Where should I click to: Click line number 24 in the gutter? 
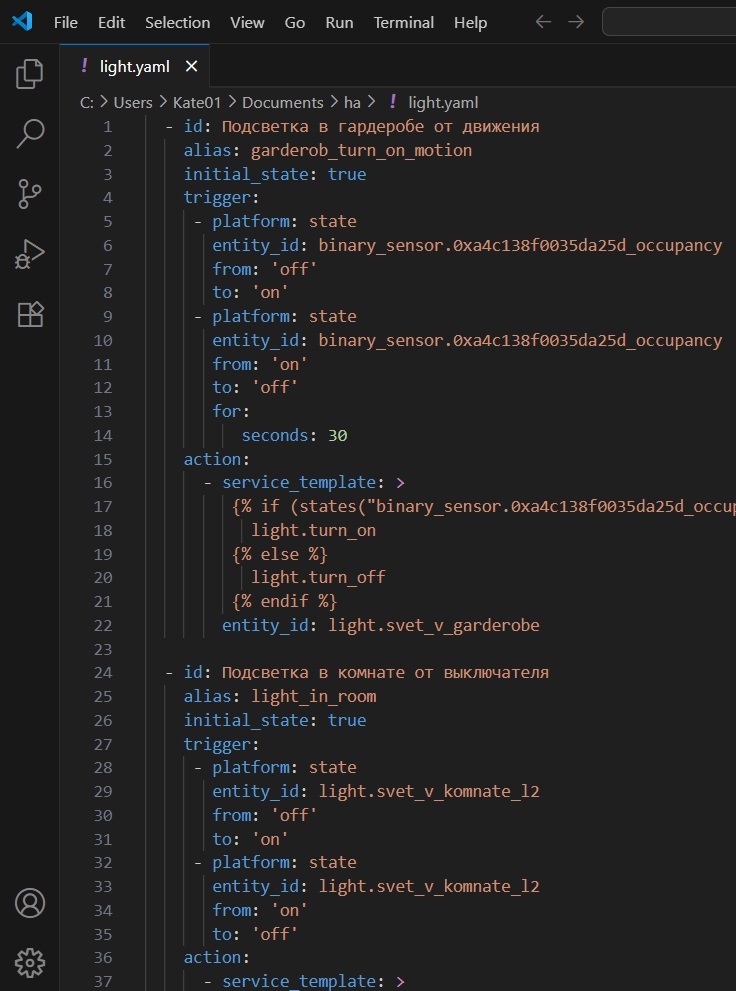[103, 672]
